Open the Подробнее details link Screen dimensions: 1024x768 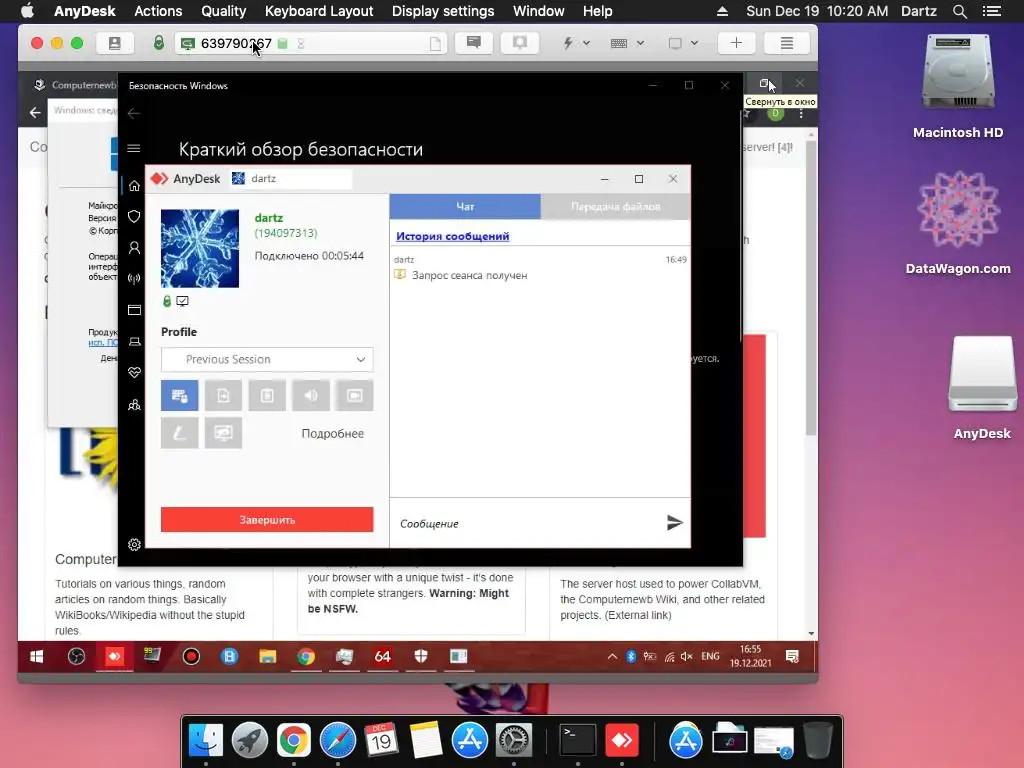332,434
